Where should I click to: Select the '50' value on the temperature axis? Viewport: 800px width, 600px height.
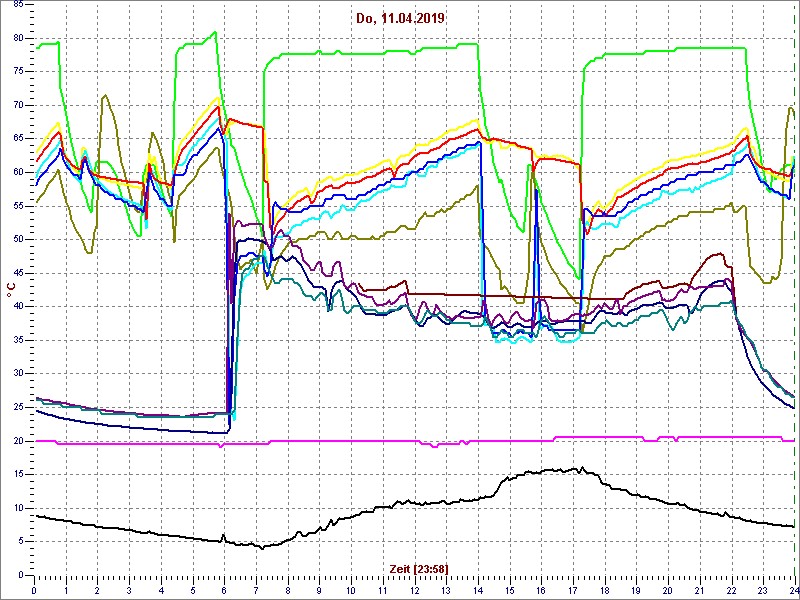17,239
